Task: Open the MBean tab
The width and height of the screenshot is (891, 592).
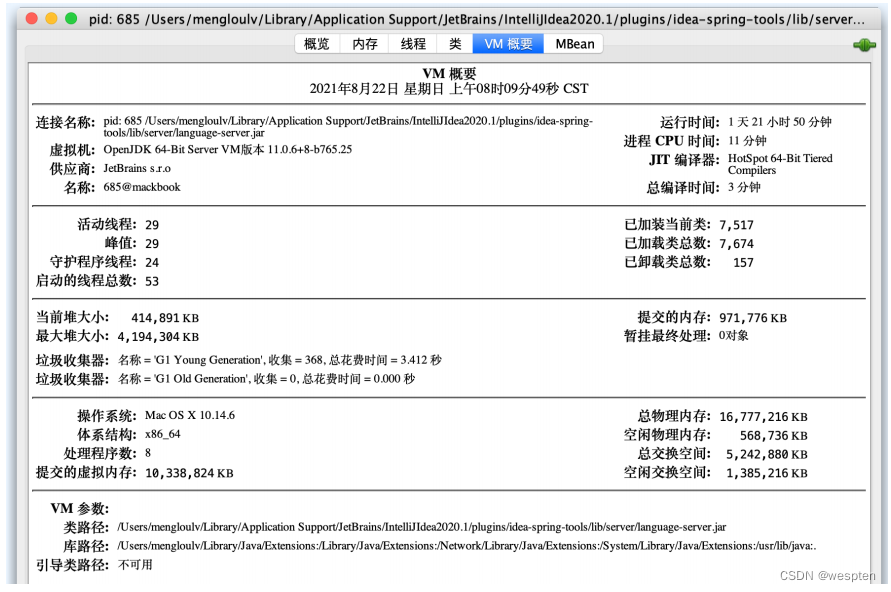Action: point(574,44)
